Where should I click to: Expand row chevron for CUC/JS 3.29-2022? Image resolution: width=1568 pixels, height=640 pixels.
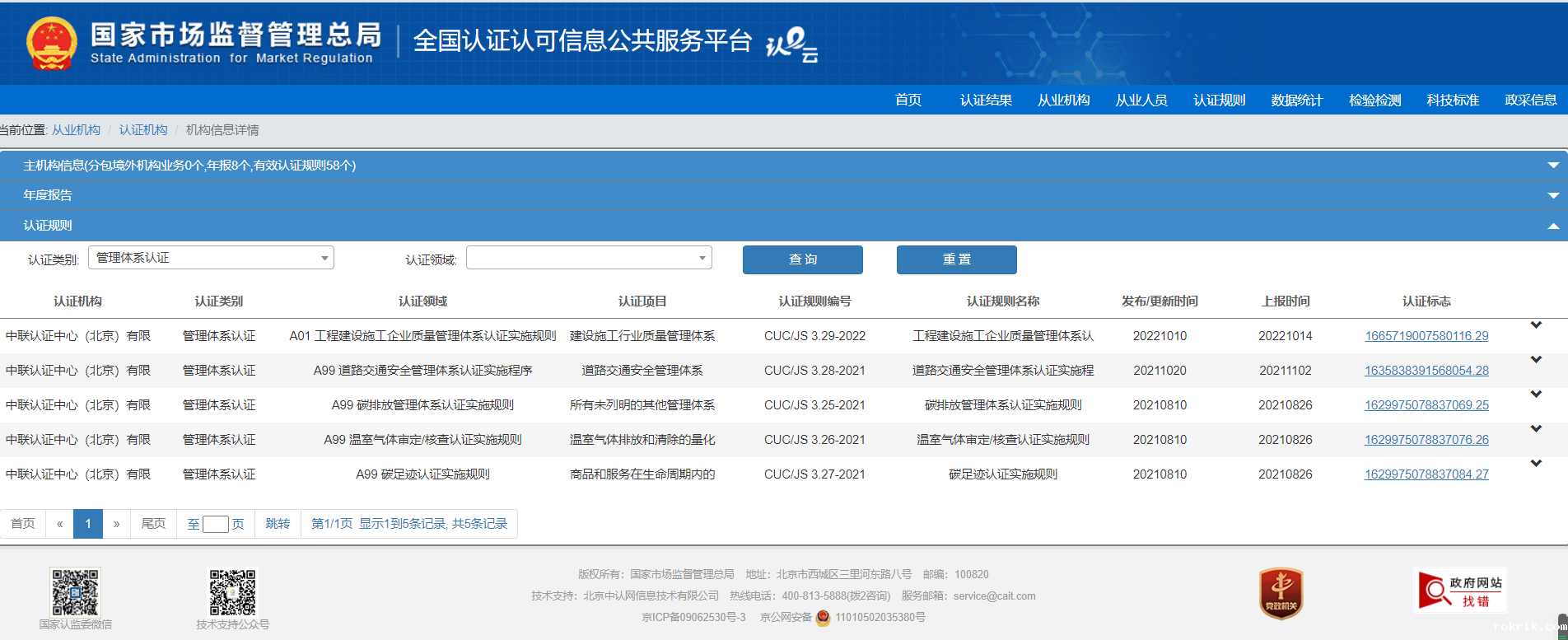point(1536,325)
